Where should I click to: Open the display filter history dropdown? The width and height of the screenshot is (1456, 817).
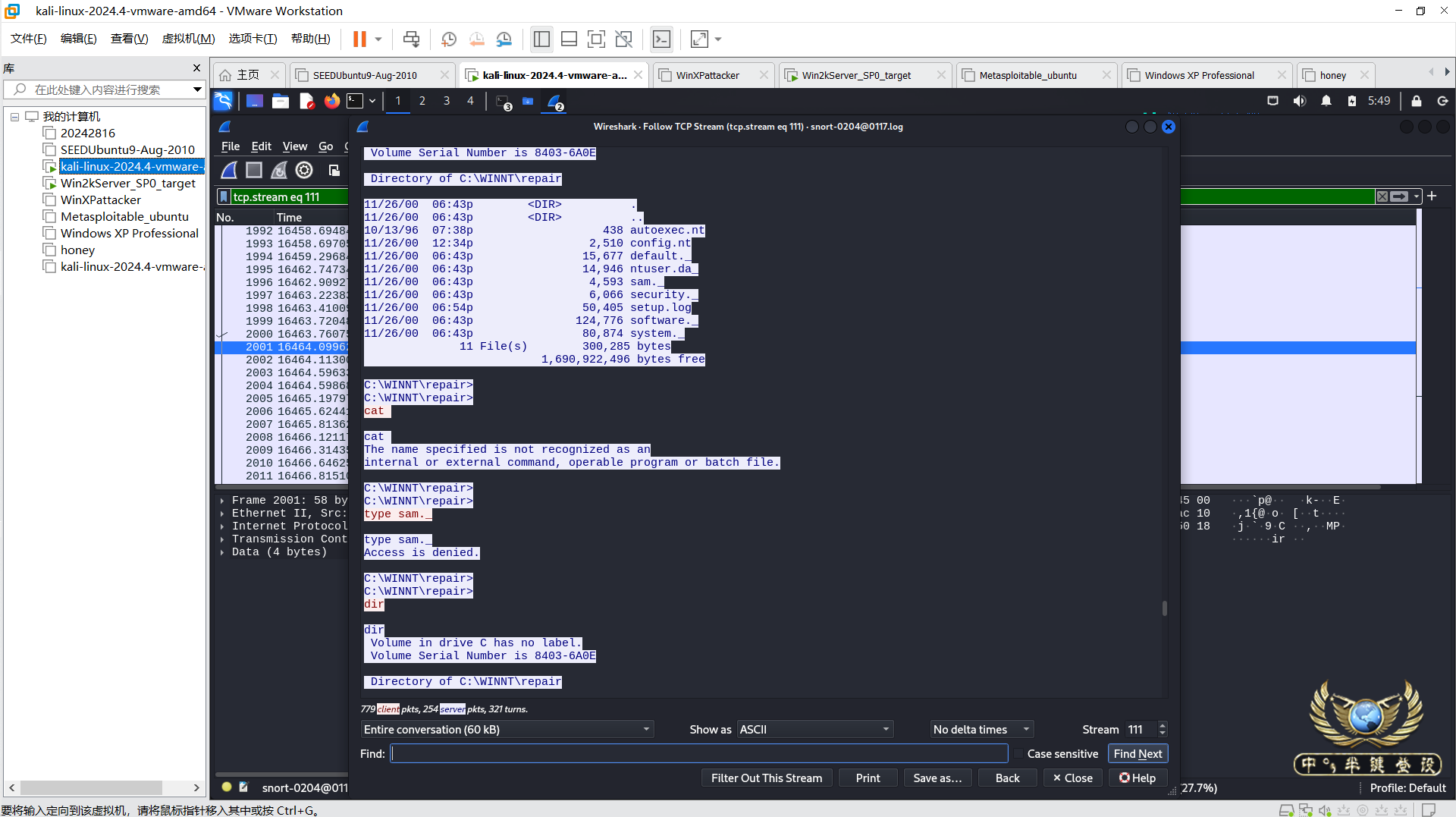pos(1417,196)
